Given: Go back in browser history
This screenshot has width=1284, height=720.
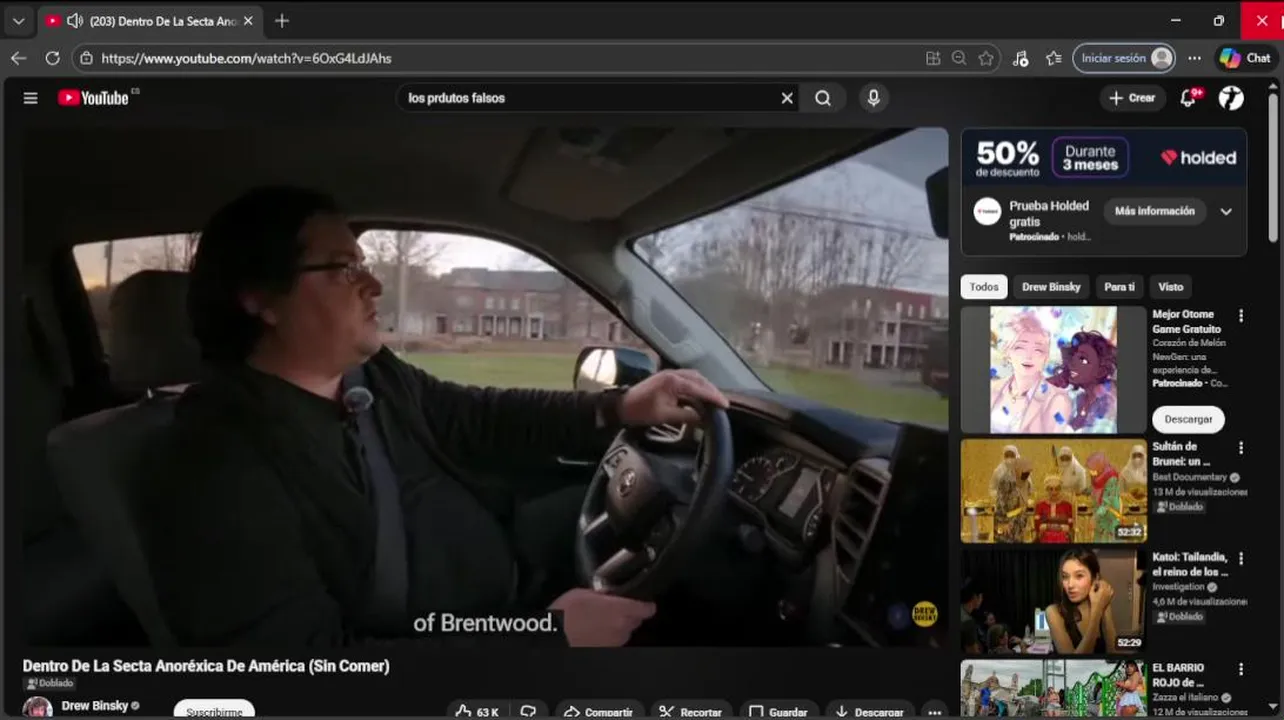Looking at the screenshot, I should click(18, 58).
